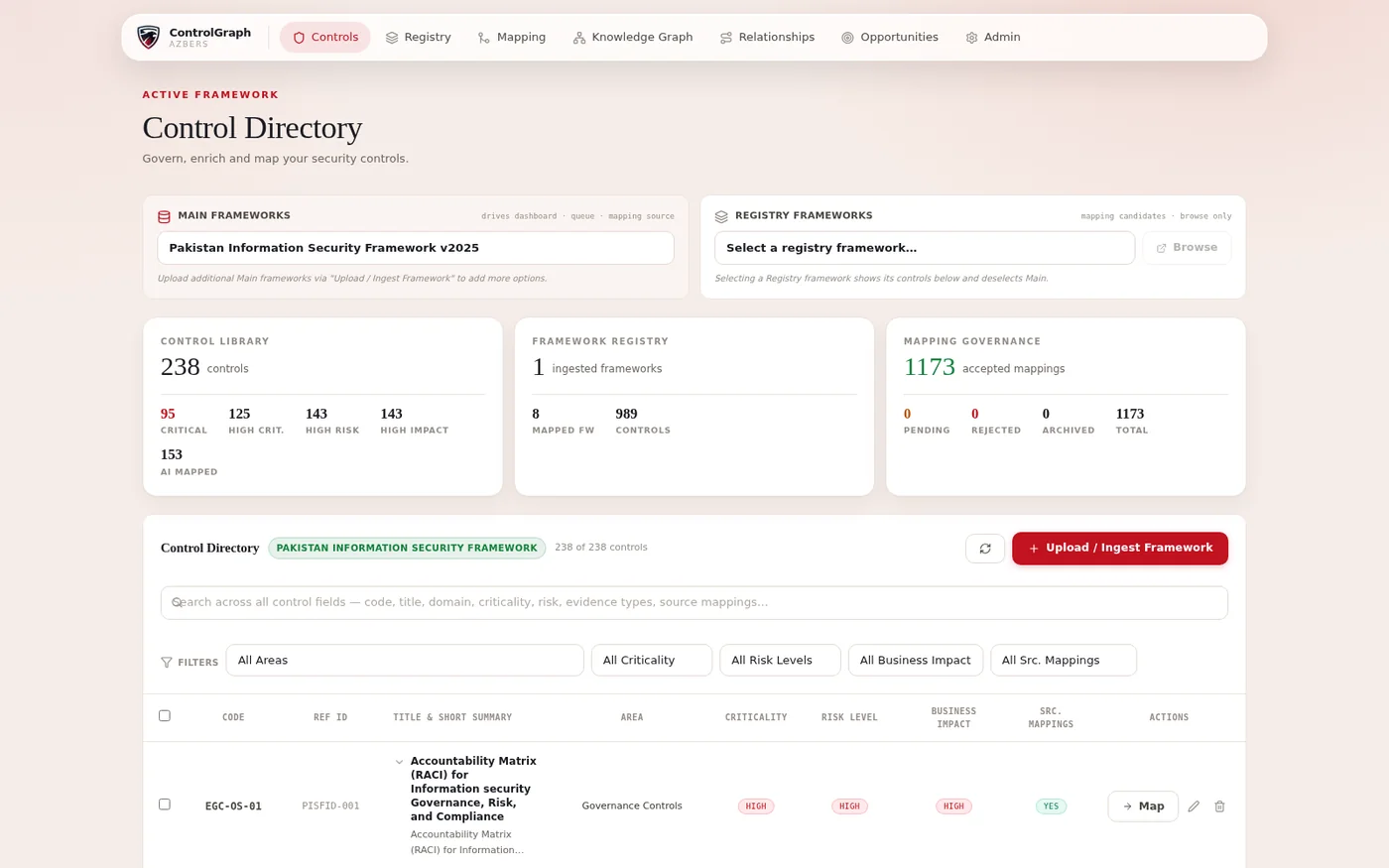
Task: Collapse the Accountability Matrix row chevron
Action: 399,762
